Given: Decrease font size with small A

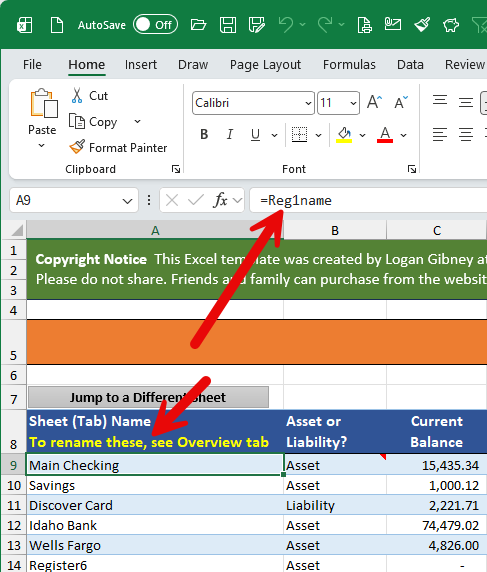Looking at the screenshot, I should pos(401,102).
